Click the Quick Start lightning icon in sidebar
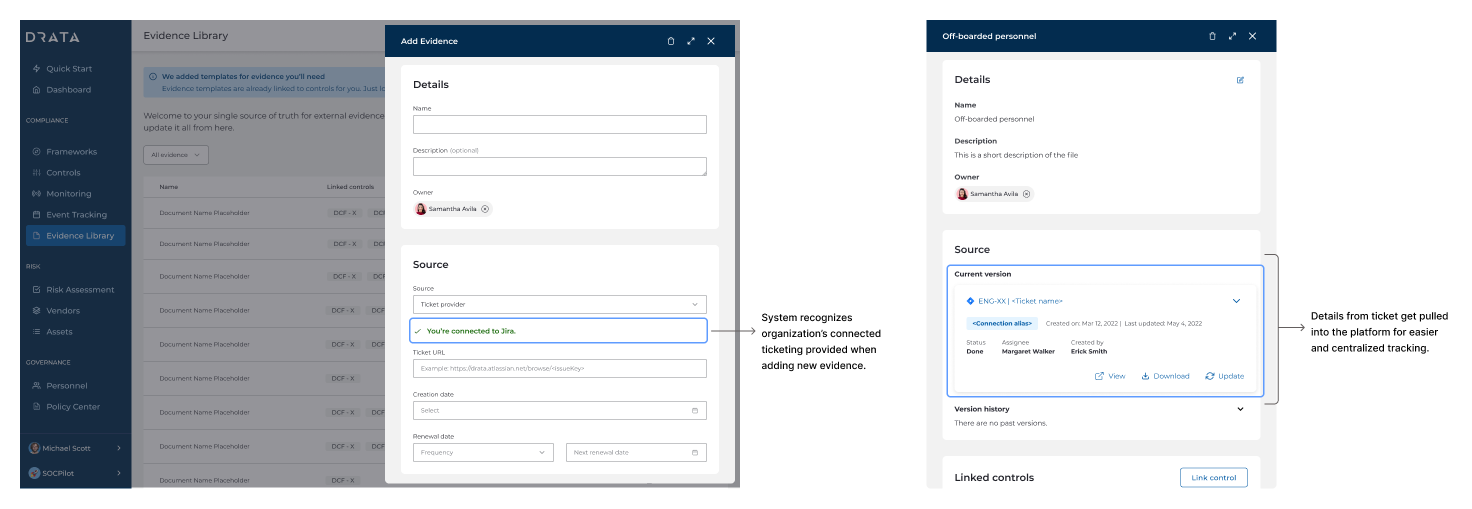 37,69
